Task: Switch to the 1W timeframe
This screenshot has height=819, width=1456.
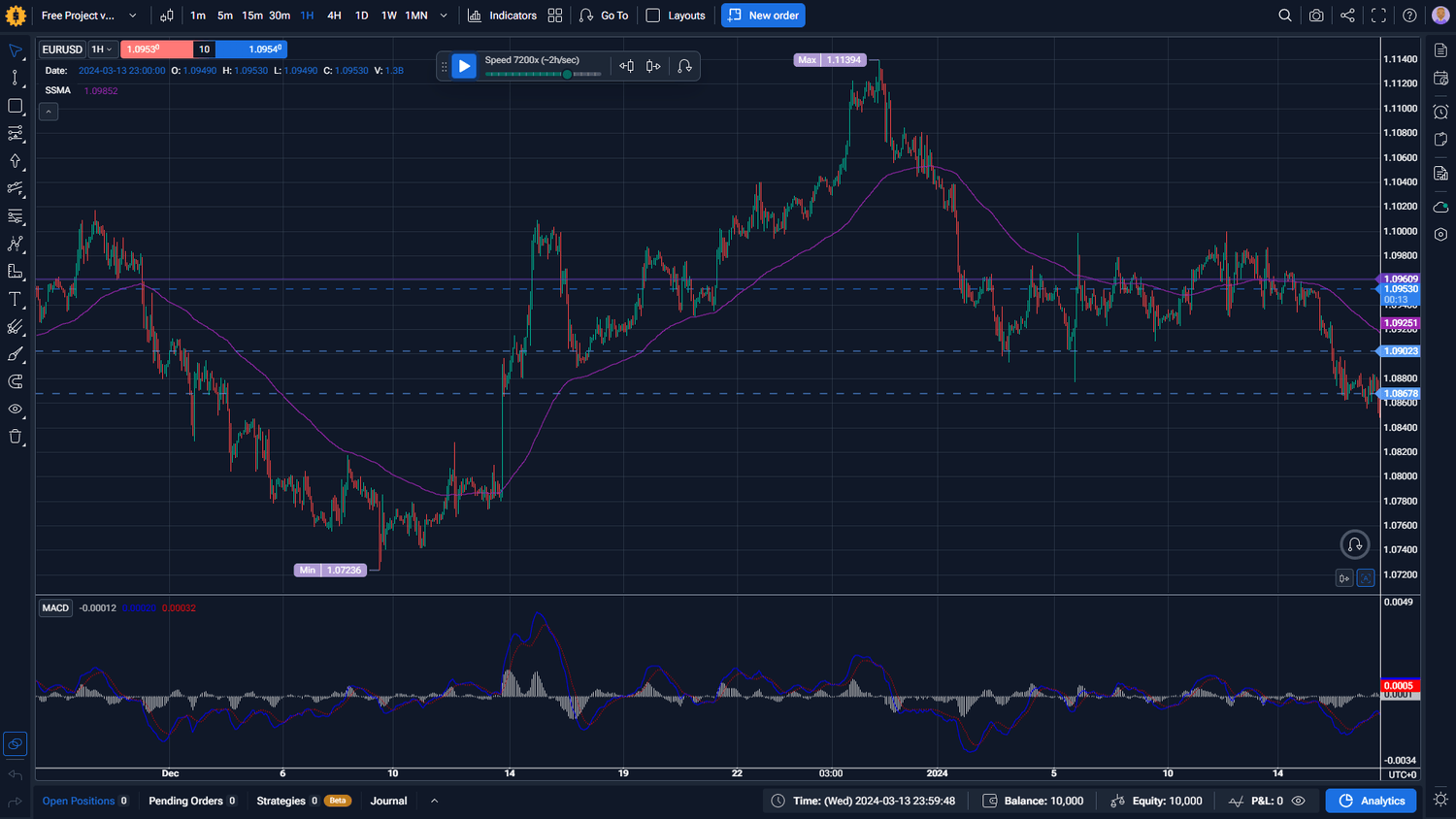Action: 388,16
